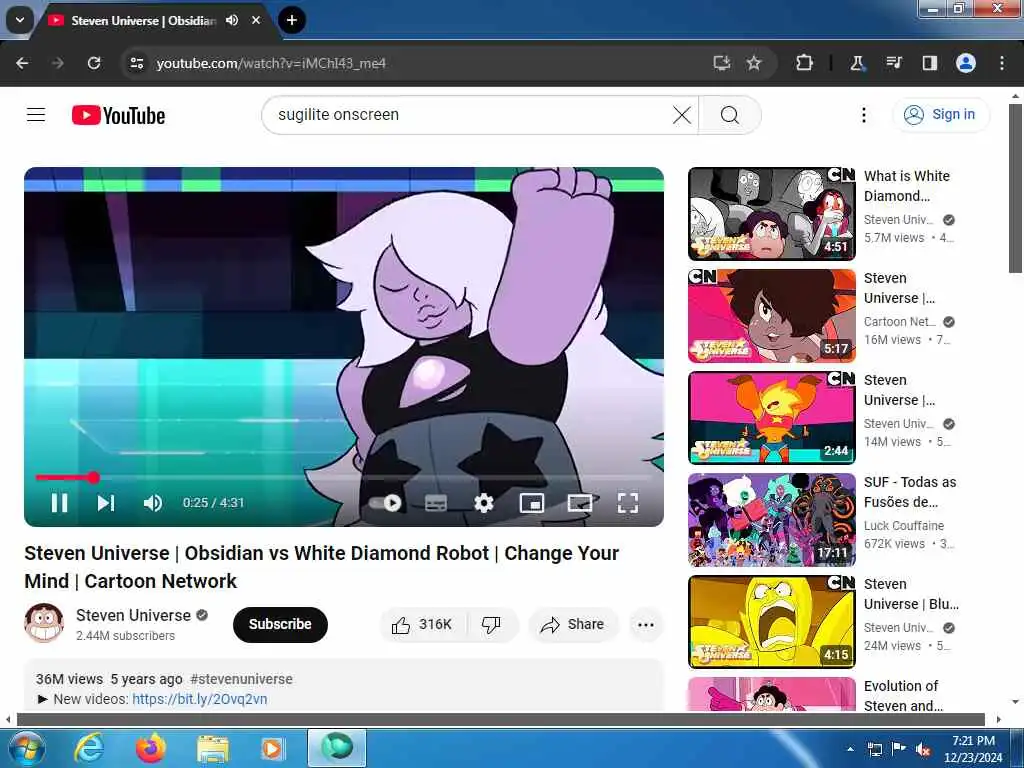Open Windows Media Player taskbar icon

[272, 748]
